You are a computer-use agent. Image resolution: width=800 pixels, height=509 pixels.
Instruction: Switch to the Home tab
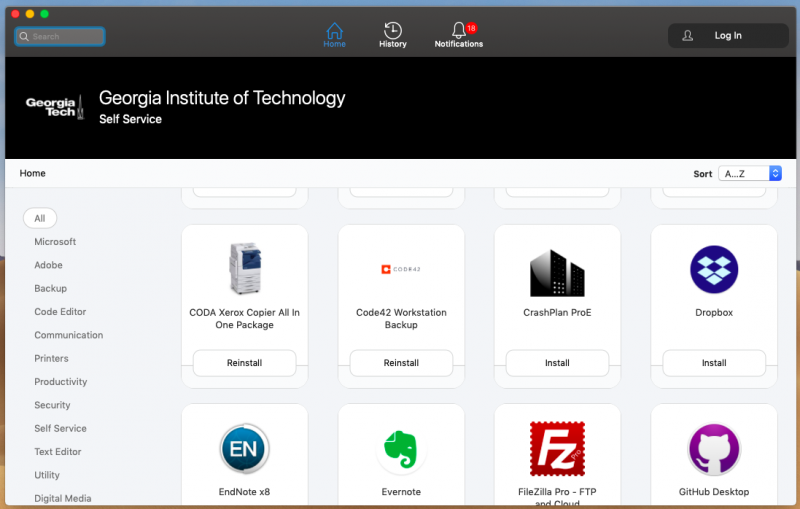(334, 35)
